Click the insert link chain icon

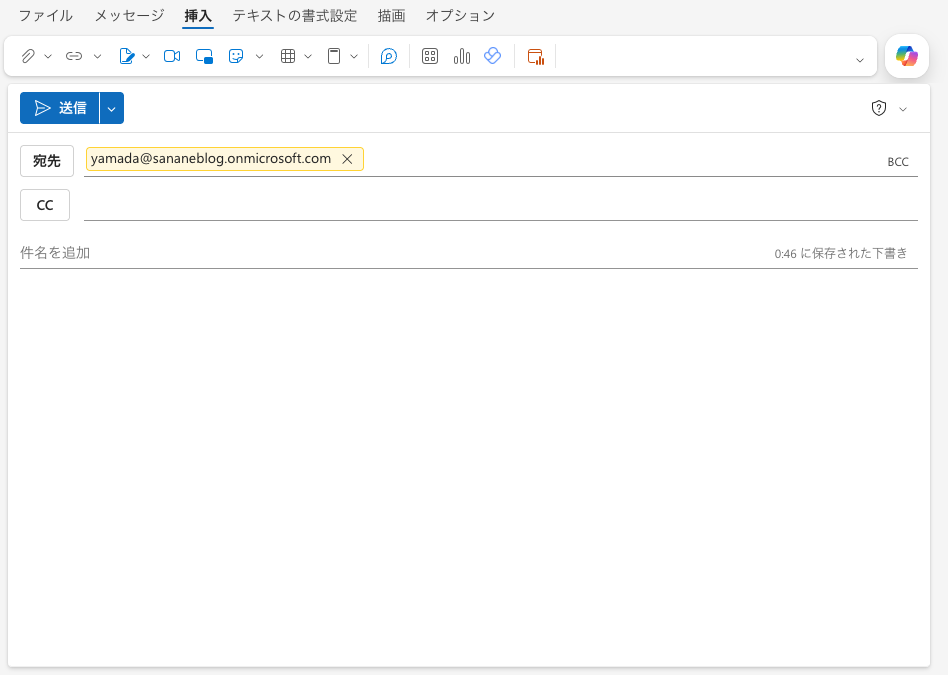pyautogui.click(x=74, y=56)
